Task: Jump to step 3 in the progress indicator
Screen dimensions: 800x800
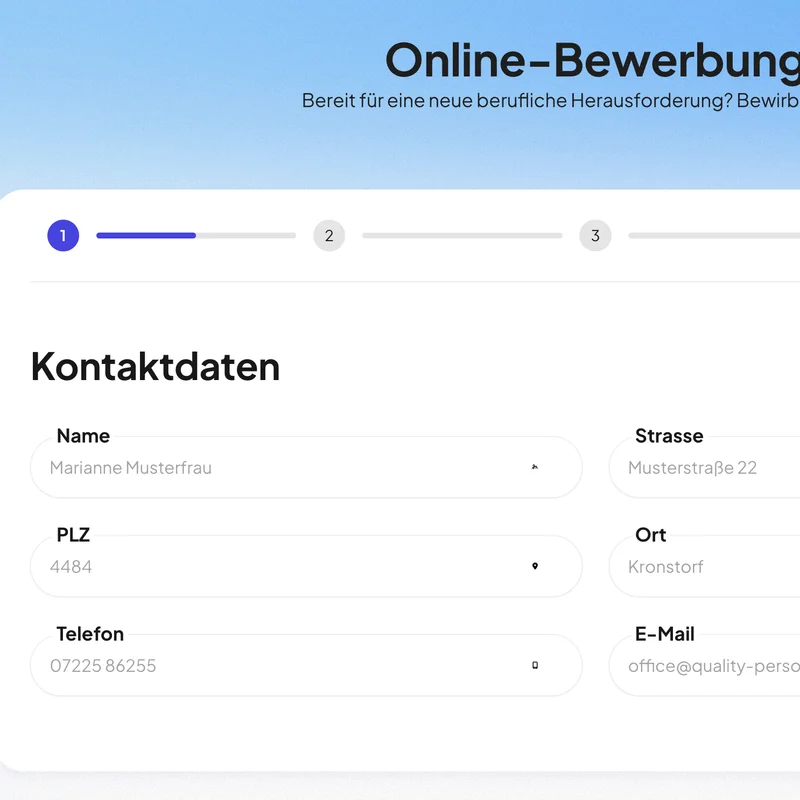Action: coord(595,235)
